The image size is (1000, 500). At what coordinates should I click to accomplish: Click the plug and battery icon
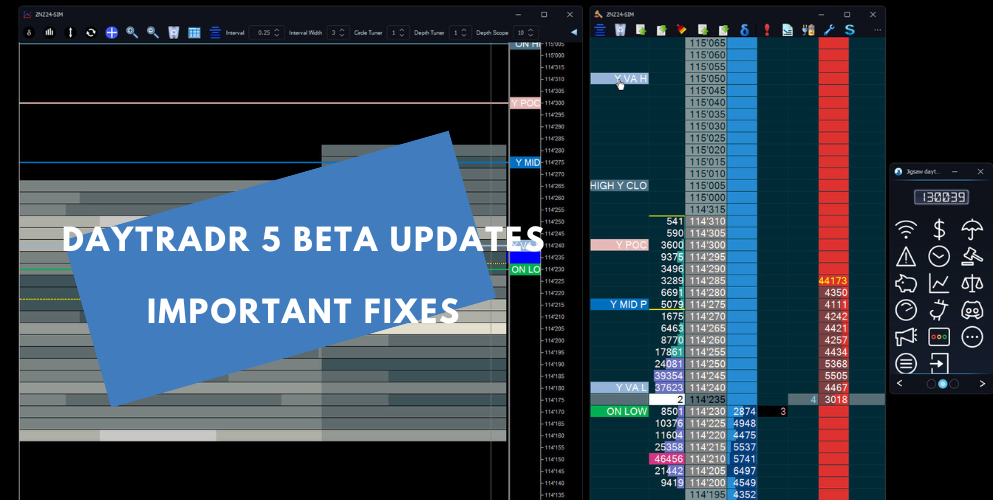tap(808, 29)
